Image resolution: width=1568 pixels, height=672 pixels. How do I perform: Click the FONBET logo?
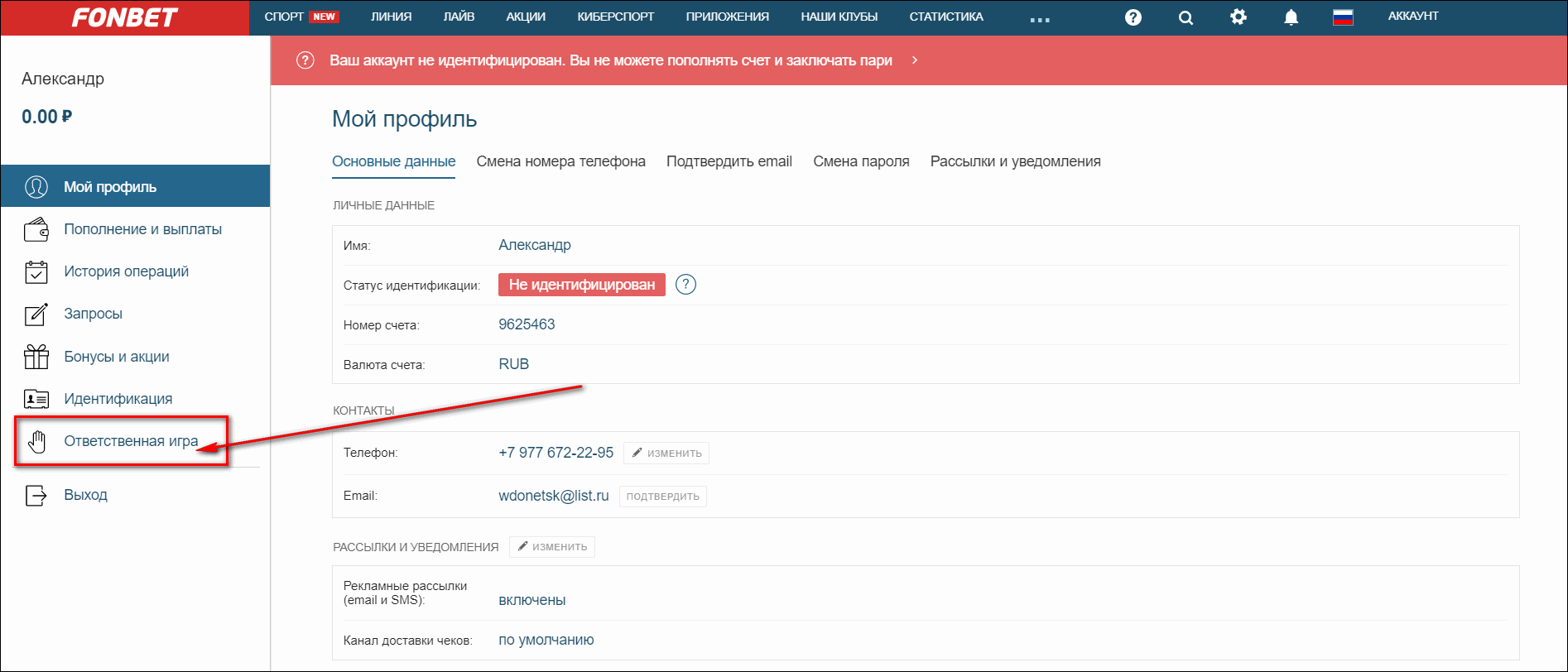[124, 17]
